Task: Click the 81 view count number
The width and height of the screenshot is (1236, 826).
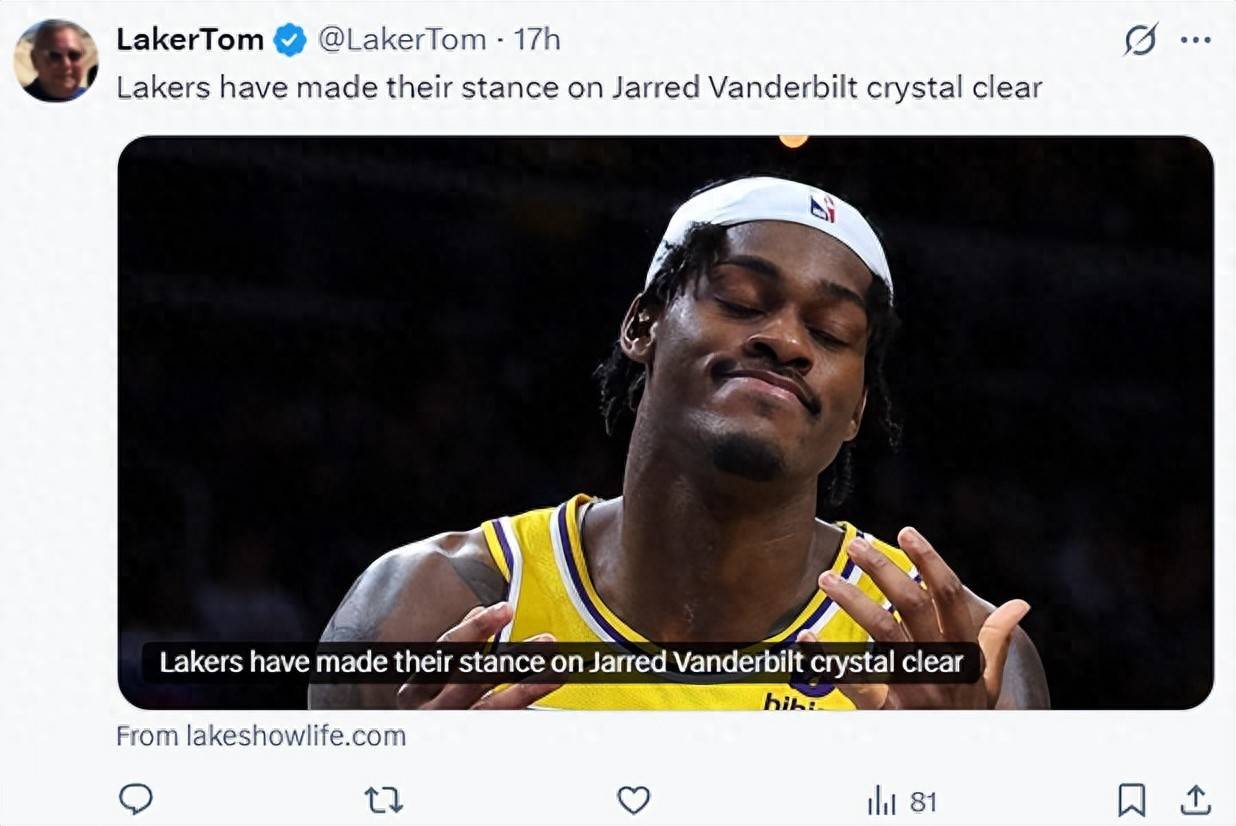Action: [x=923, y=801]
